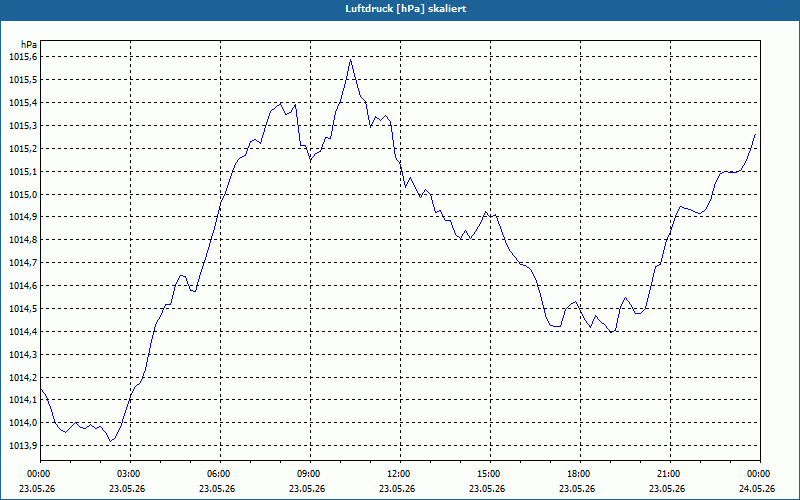This screenshot has width=800, height=500.
Task: Click the pressure curve's lowest dip
Action: coord(110,441)
